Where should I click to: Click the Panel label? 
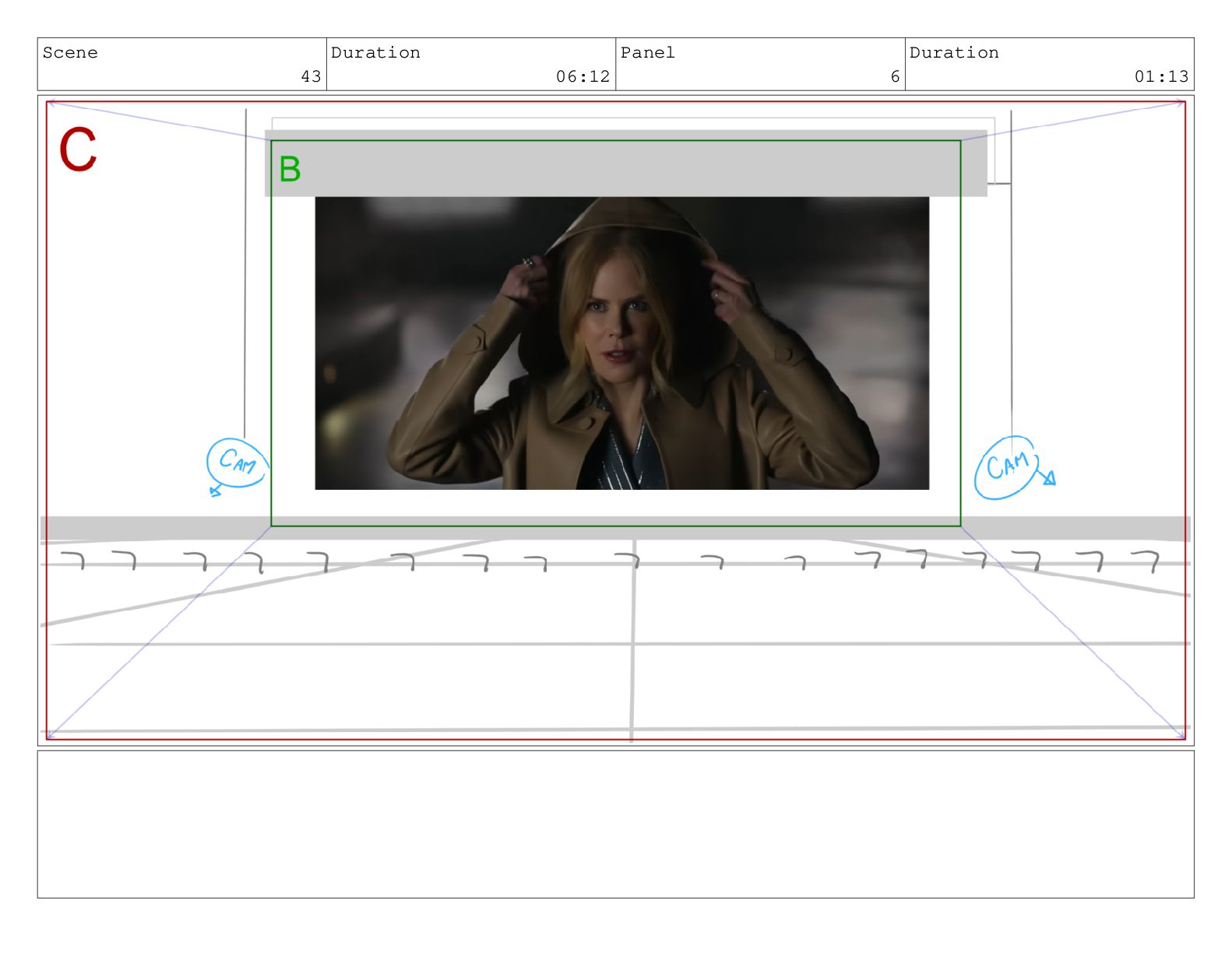click(647, 53)
